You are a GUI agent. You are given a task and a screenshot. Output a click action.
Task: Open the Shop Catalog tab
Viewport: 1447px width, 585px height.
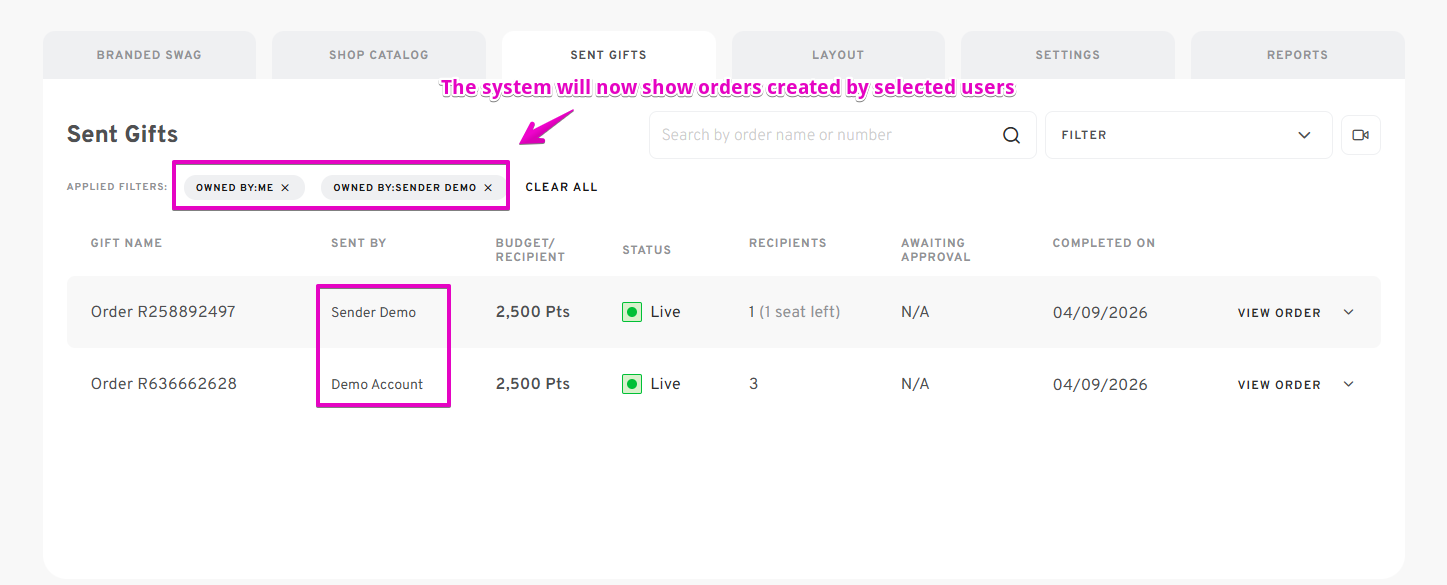coord(378,55)
